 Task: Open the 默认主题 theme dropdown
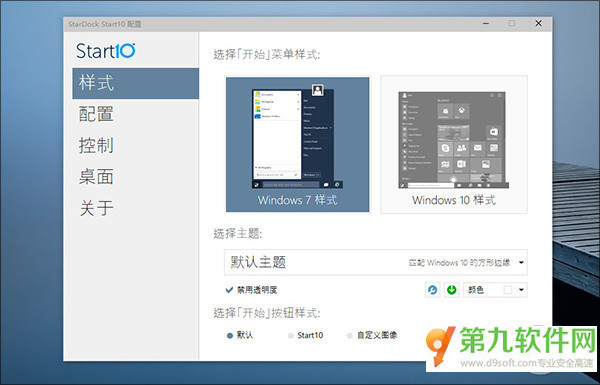(x=376, y=263)
